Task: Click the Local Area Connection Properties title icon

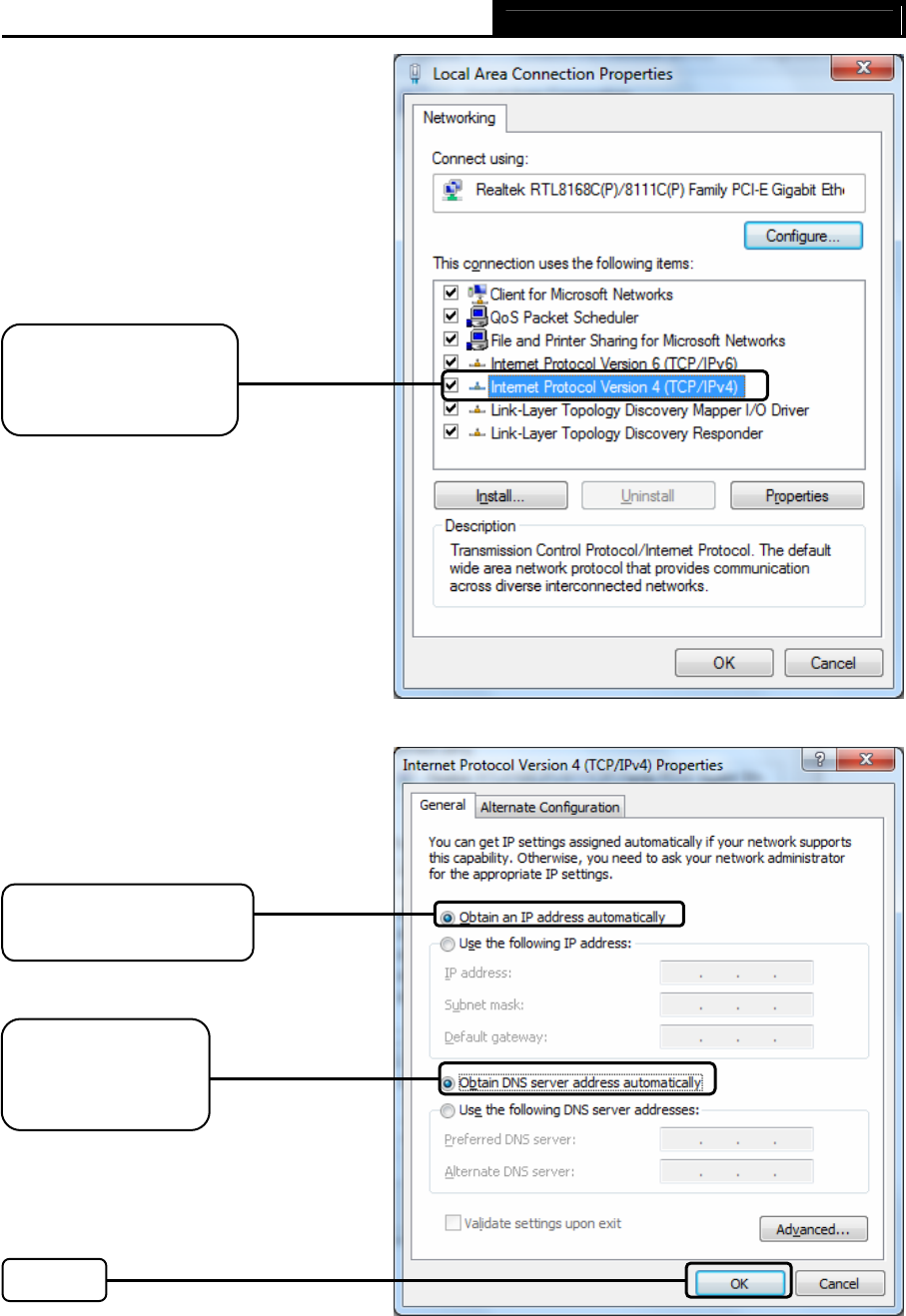Action: [x=417, y=74]
